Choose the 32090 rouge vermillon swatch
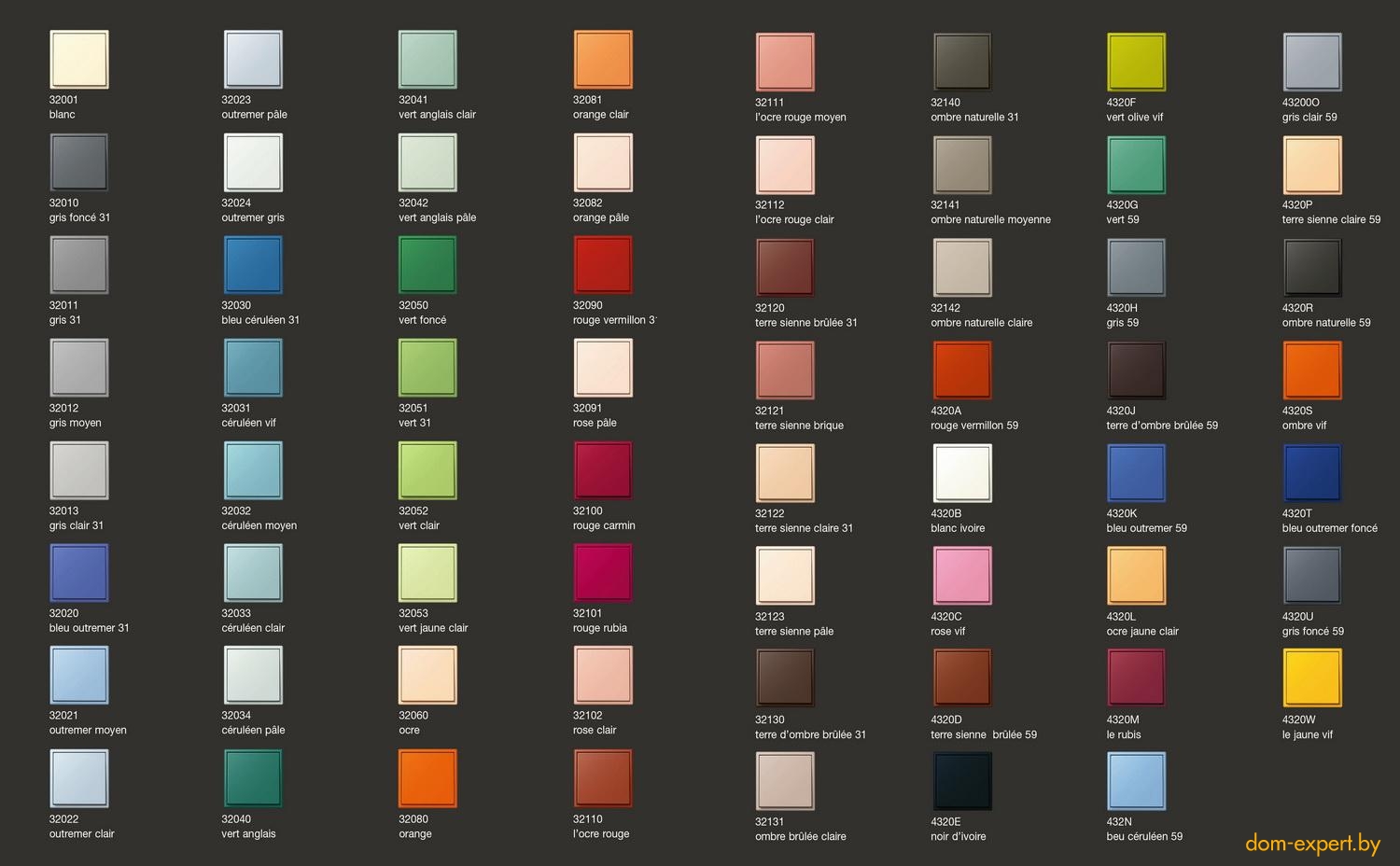This screenshot has width=1400, height=866. pos(603,265)
